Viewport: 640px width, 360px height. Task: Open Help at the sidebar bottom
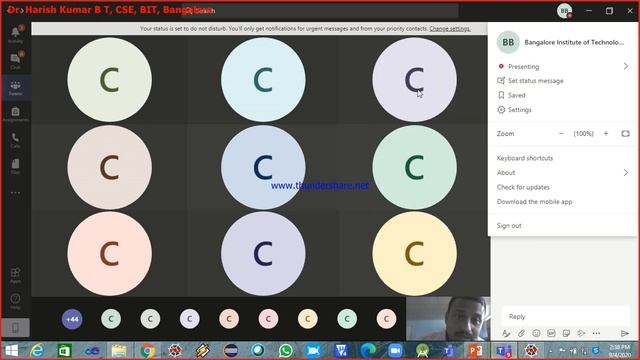click(x=16, y=302)
